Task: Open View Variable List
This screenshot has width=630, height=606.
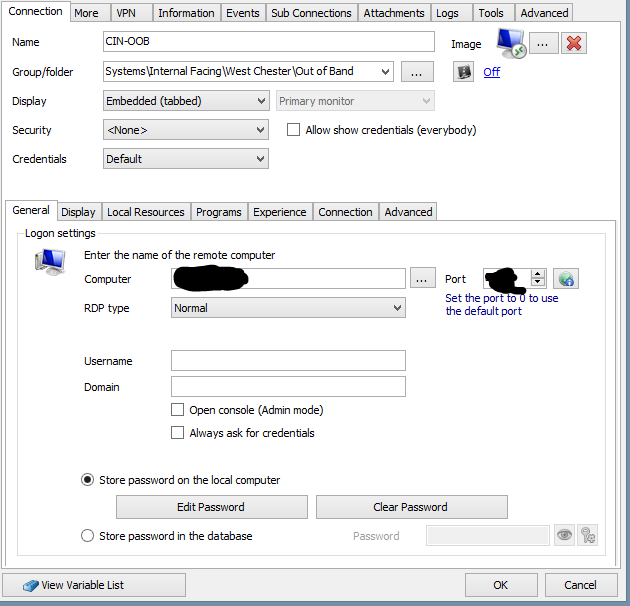Action: click(x=94, y=585)
